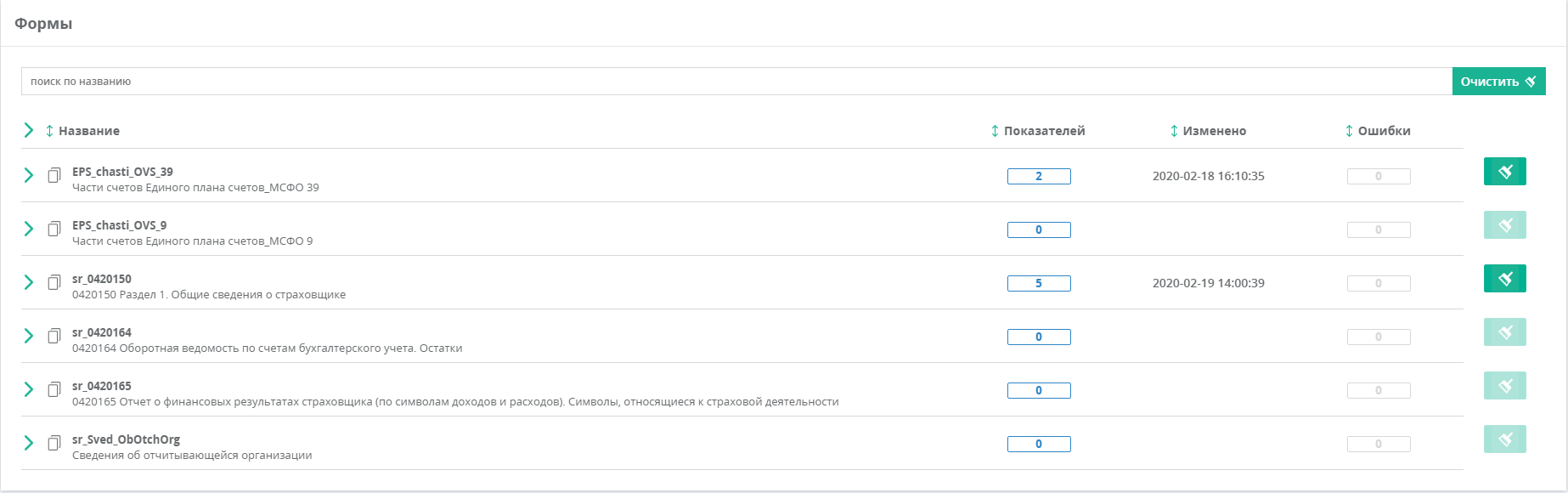Click the copy icon beside sr_0420164
Viewport: 1568px width, 493px height.
(54, 336)
